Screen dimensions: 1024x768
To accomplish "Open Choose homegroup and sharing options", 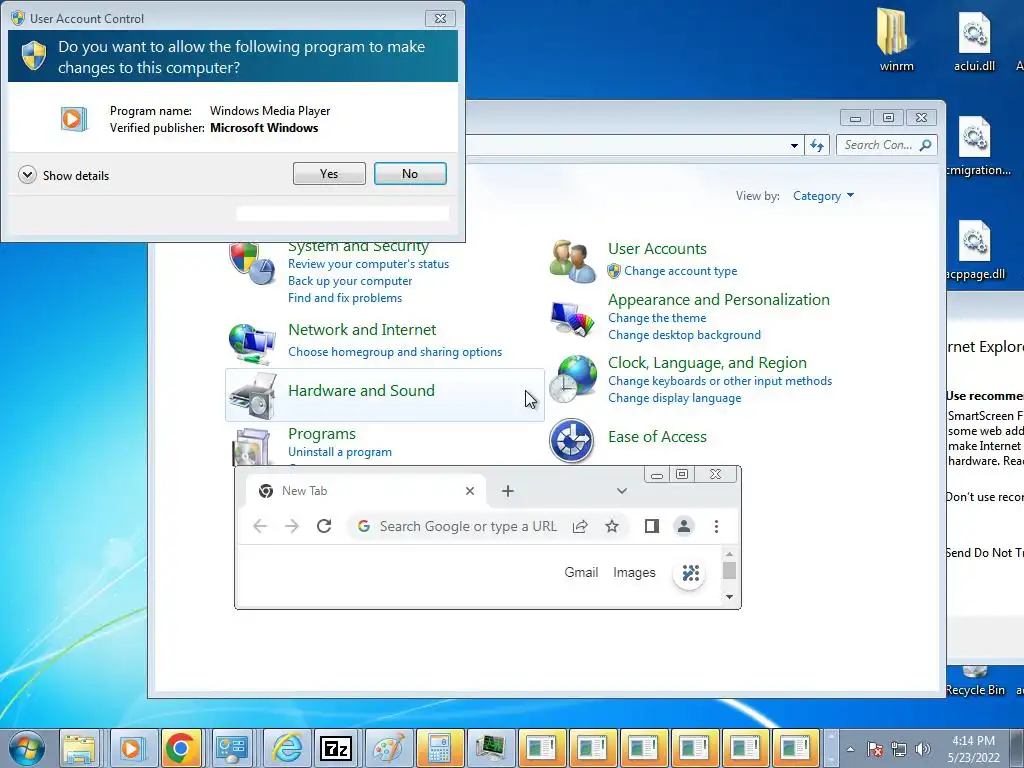I will (x=395, y=352).
